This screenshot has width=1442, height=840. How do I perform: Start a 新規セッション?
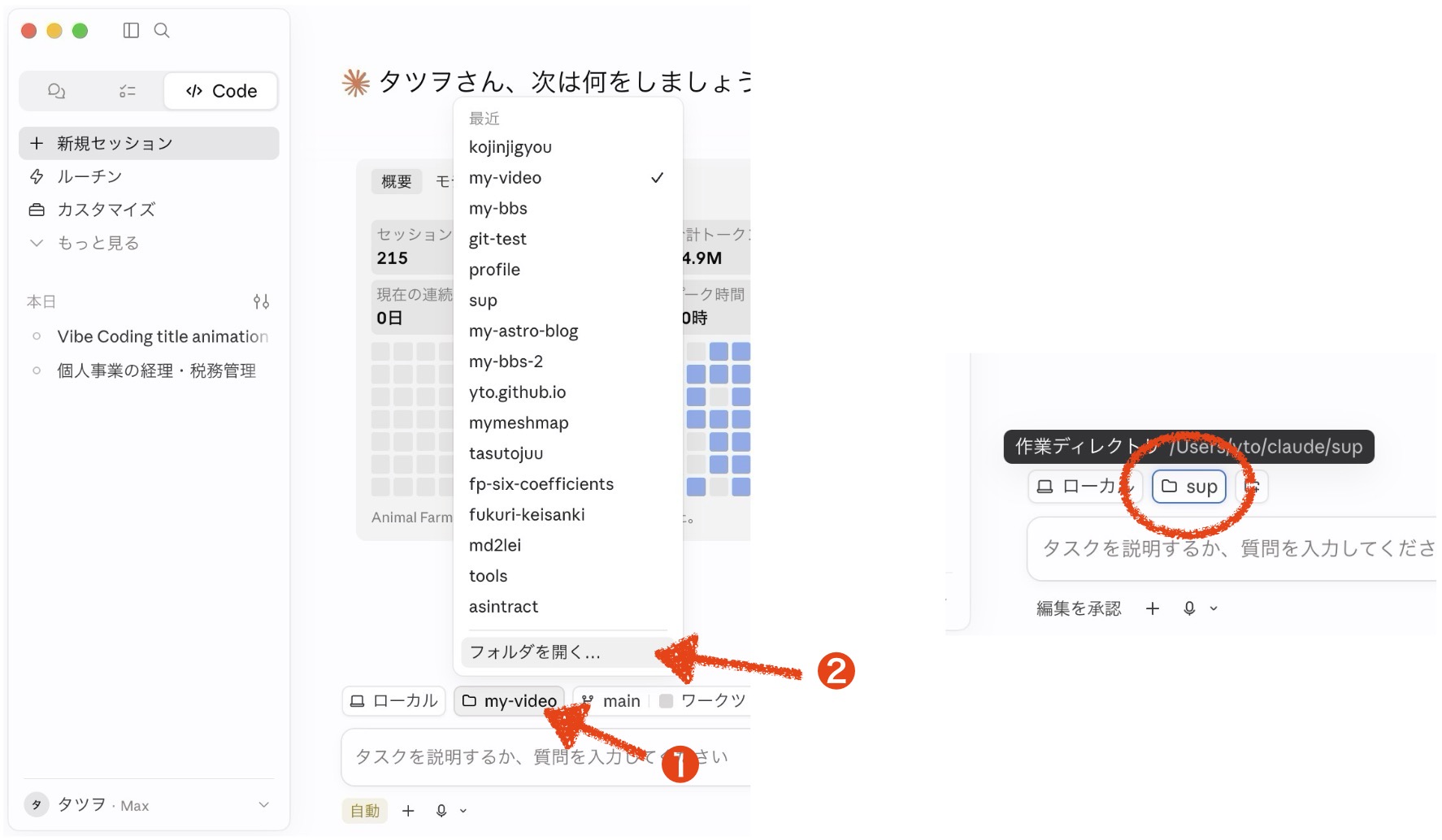149,143
